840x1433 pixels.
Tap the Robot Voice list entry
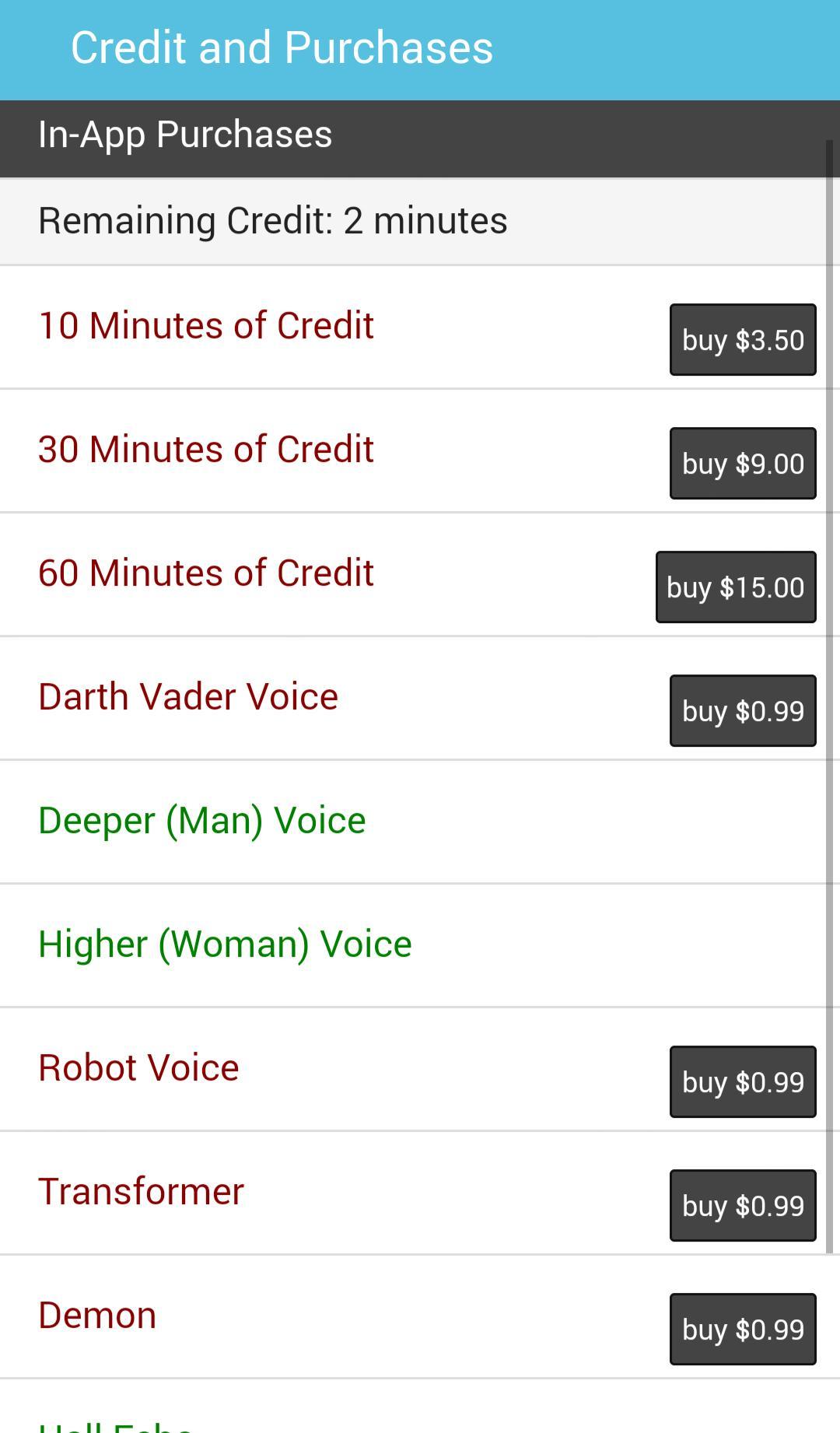(138, 1068)
